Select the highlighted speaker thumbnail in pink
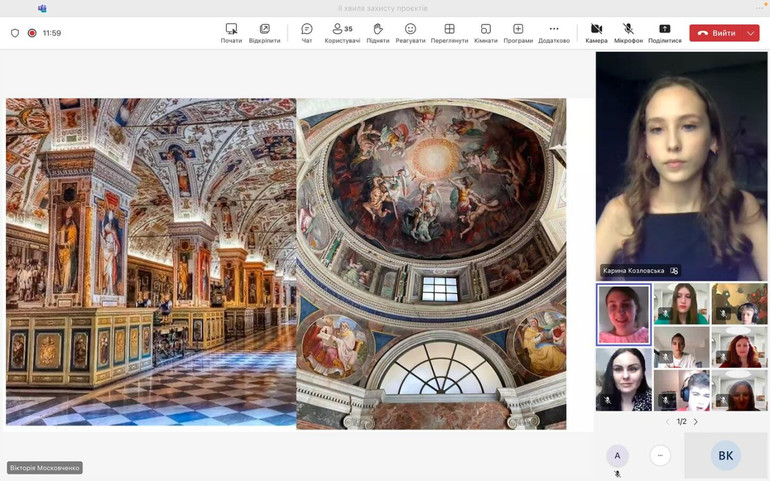Image resolution: width=770 pixels, height=481 pixels. [x=624, y=314]
